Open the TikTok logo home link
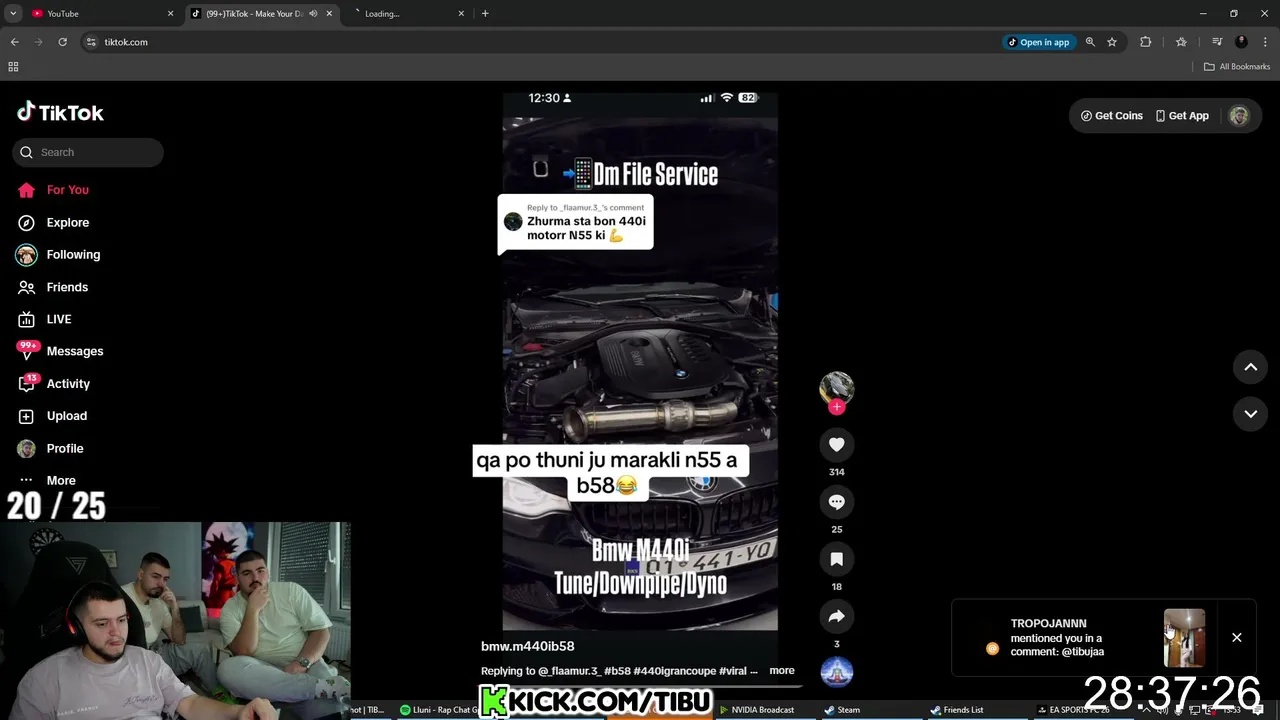 coord(60,112)
